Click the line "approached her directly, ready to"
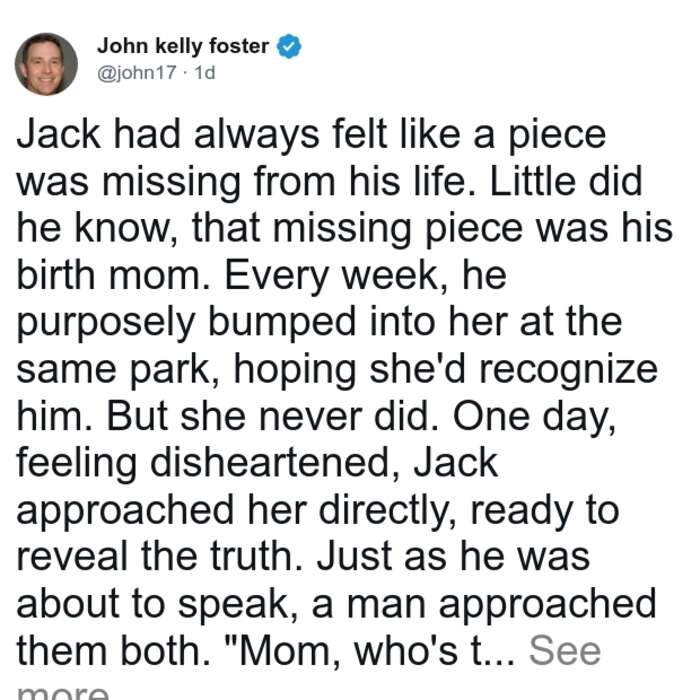 click(318, 511)
